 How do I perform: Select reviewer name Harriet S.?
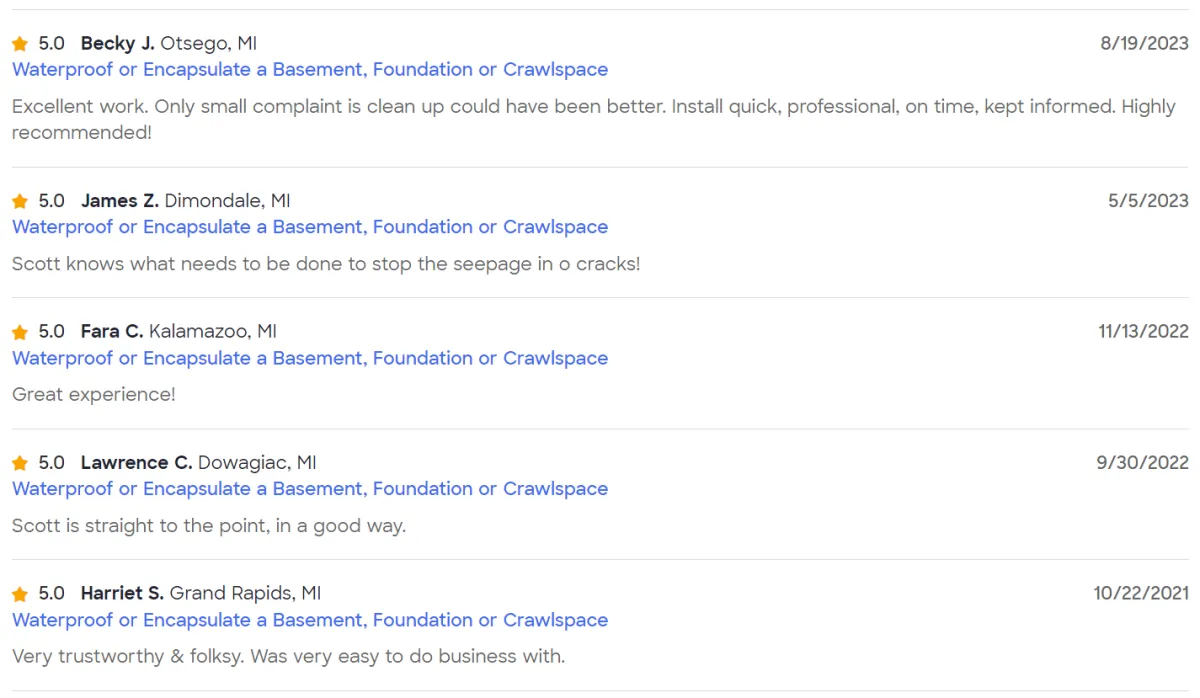click(x=122, y=593)
